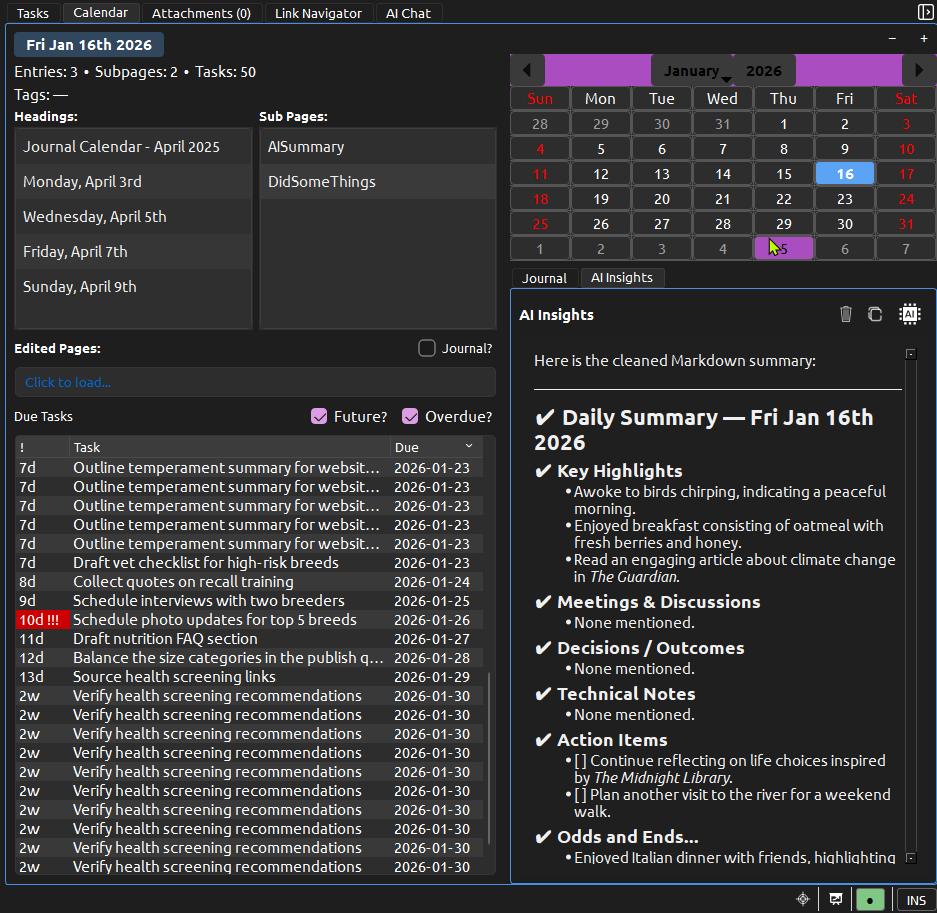Screen dimensions: 937x913
Task: Click the 'Click to load...' edited pages link
Action: (x=68, y=382)
